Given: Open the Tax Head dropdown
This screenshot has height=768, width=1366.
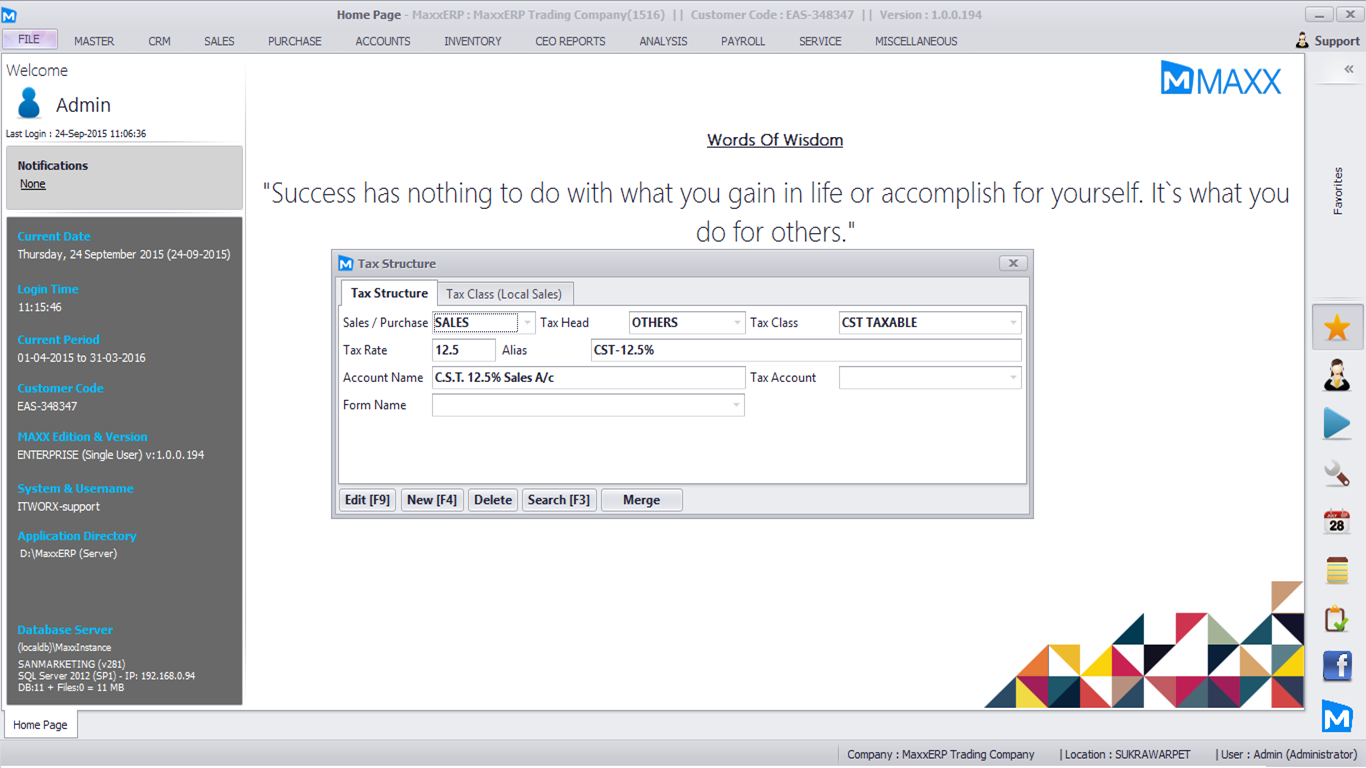Looking at the screenshot, I should [737, 323].
